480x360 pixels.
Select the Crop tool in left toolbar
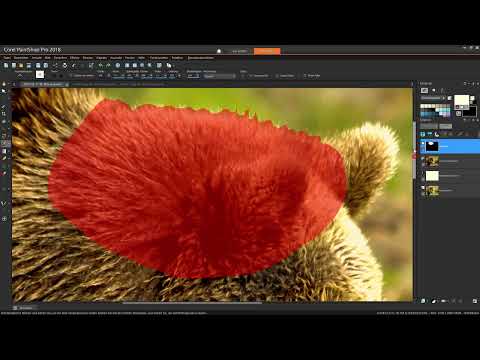4,114
